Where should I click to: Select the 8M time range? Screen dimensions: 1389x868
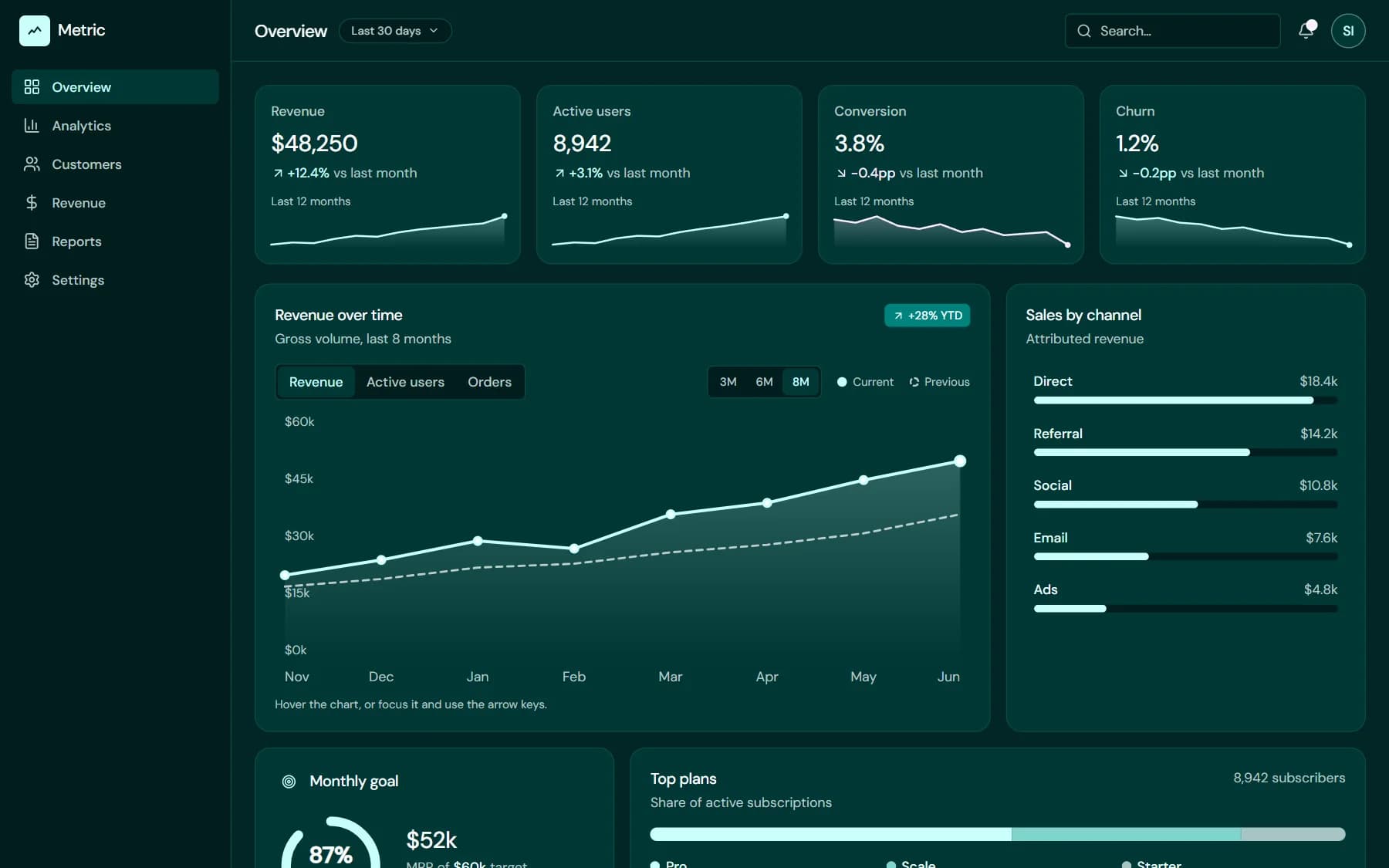pos(801,382)
